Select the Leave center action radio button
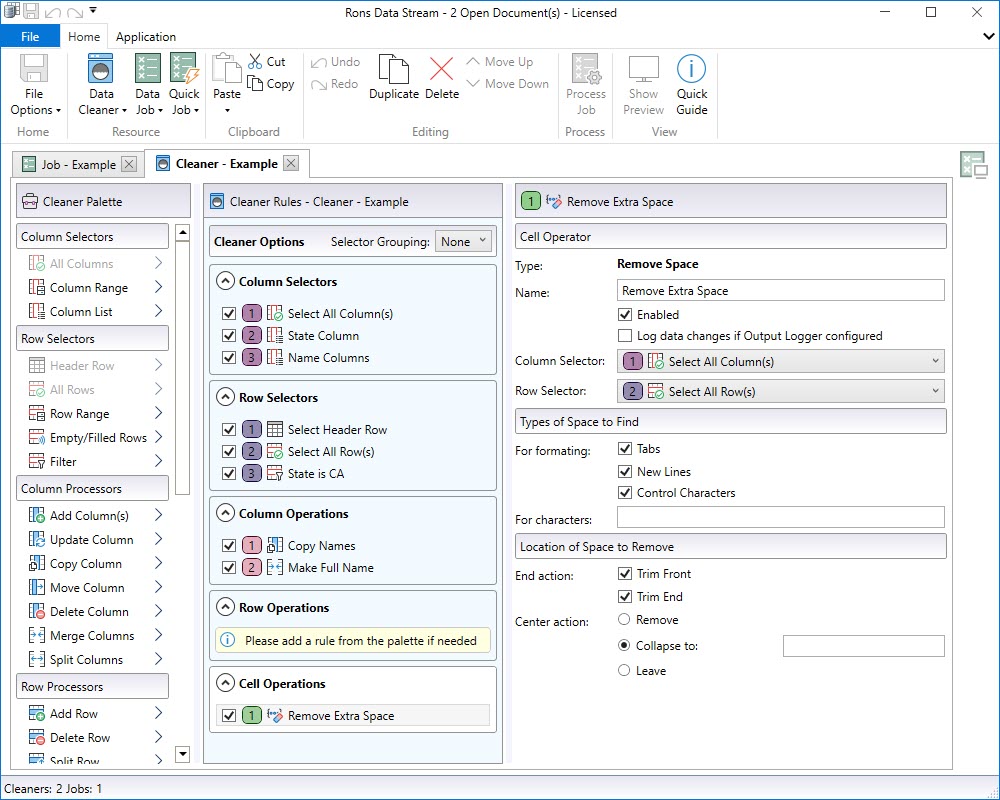Viewport: 1000px width, 800px height. tap(625, 671)
